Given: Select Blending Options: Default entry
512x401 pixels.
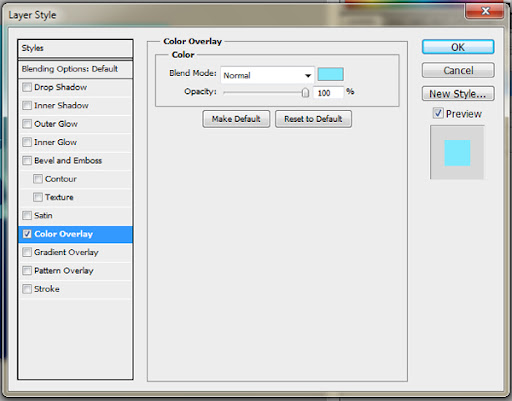Looking at the screenshot, I should click(x=76, y=69).
